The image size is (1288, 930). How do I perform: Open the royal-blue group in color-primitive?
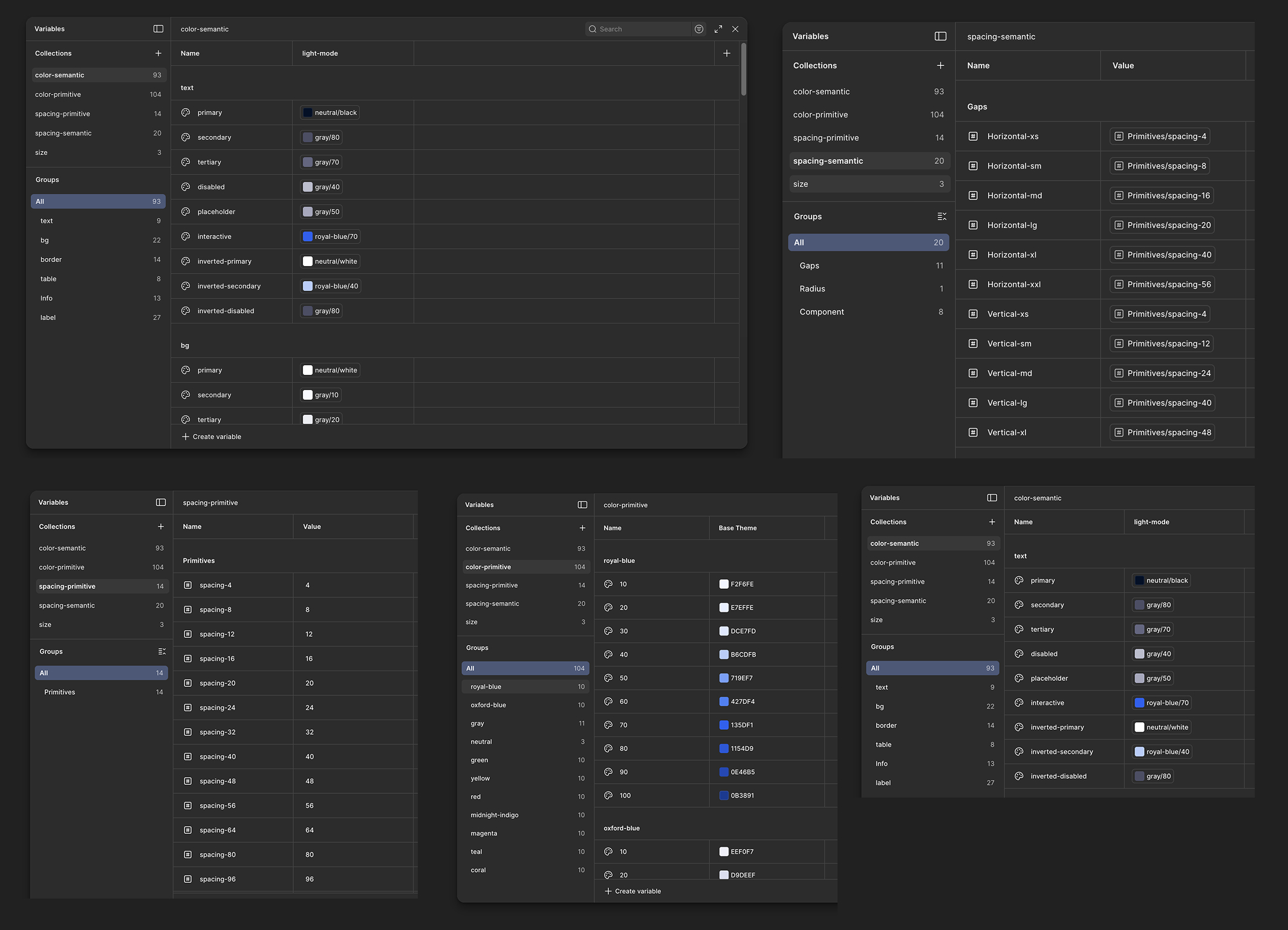point(486,687)
